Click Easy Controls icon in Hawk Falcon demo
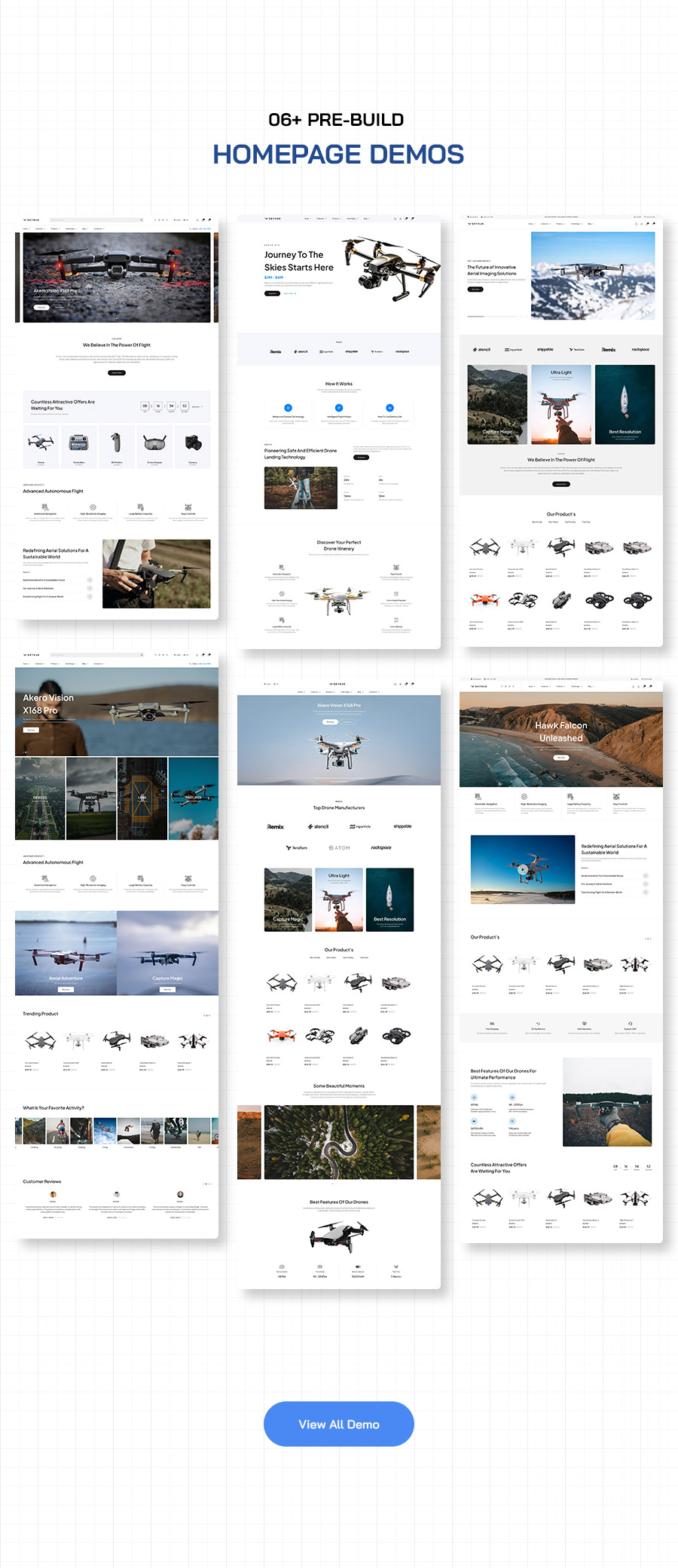The height and width of the screenshot is (1568, 678). pyautogui.click(x=616, y=796)
